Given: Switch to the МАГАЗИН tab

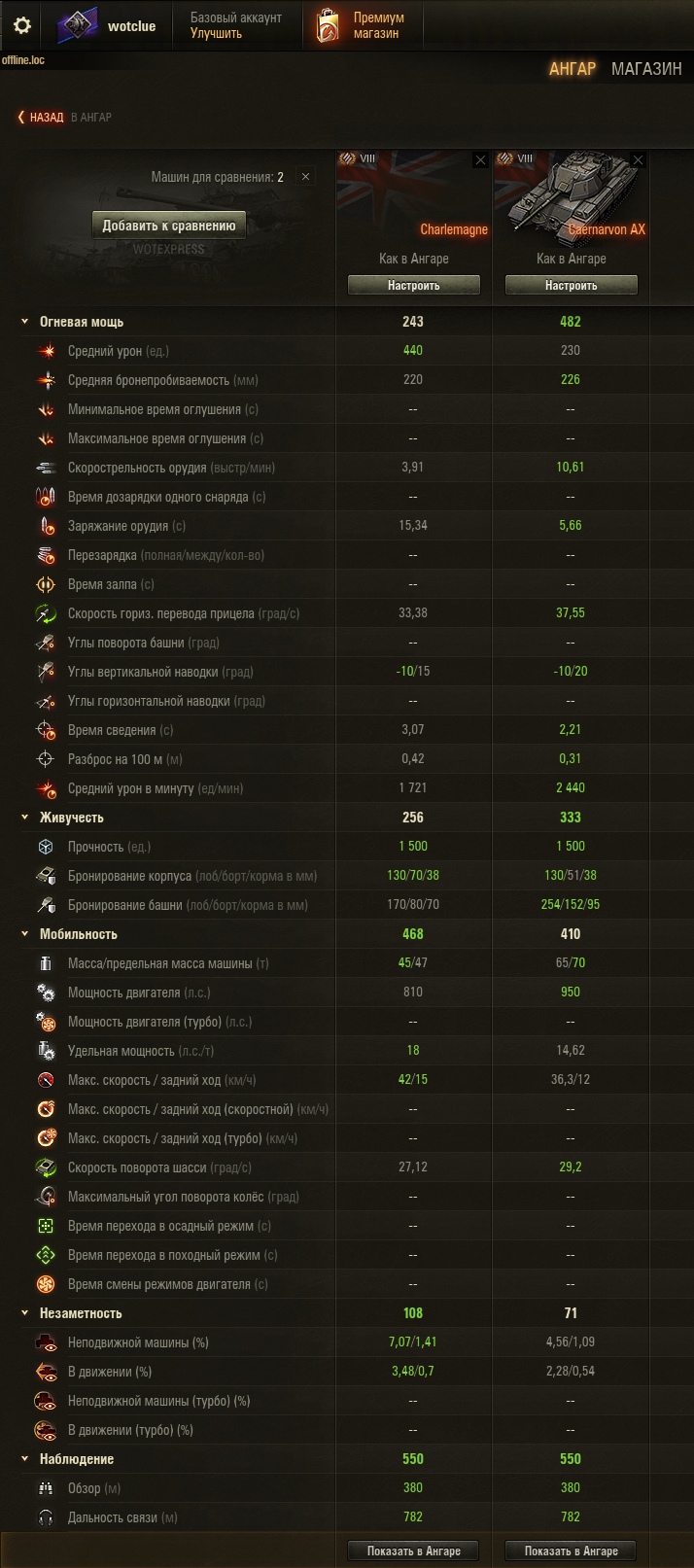Looking at the screenshot, I should [x=646, y=69].
